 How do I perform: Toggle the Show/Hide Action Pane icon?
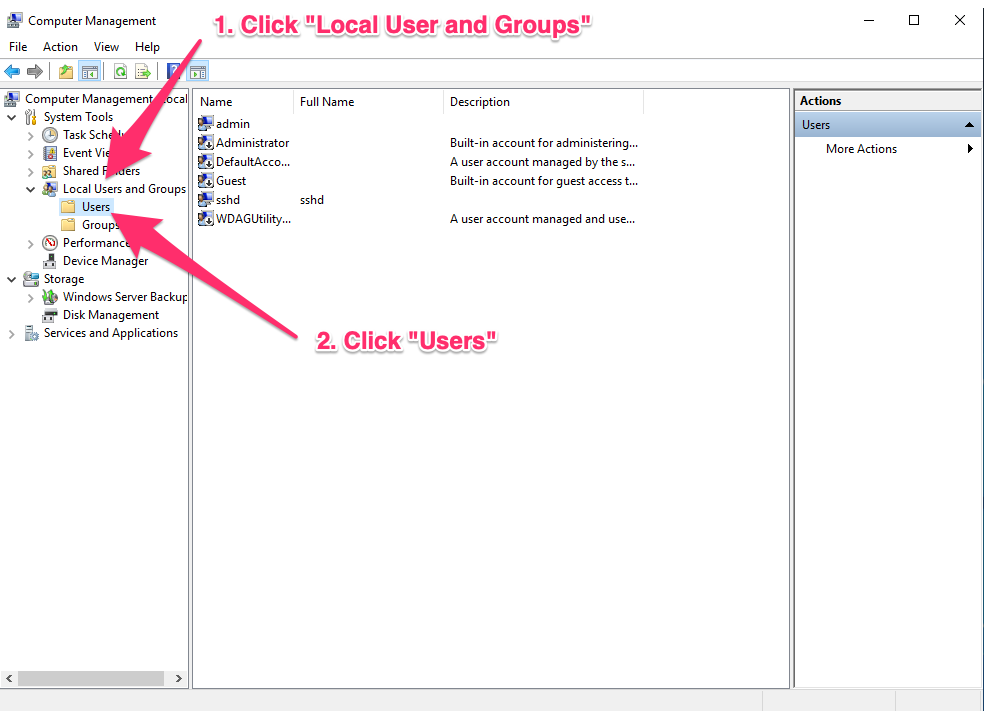coord(197,70)
